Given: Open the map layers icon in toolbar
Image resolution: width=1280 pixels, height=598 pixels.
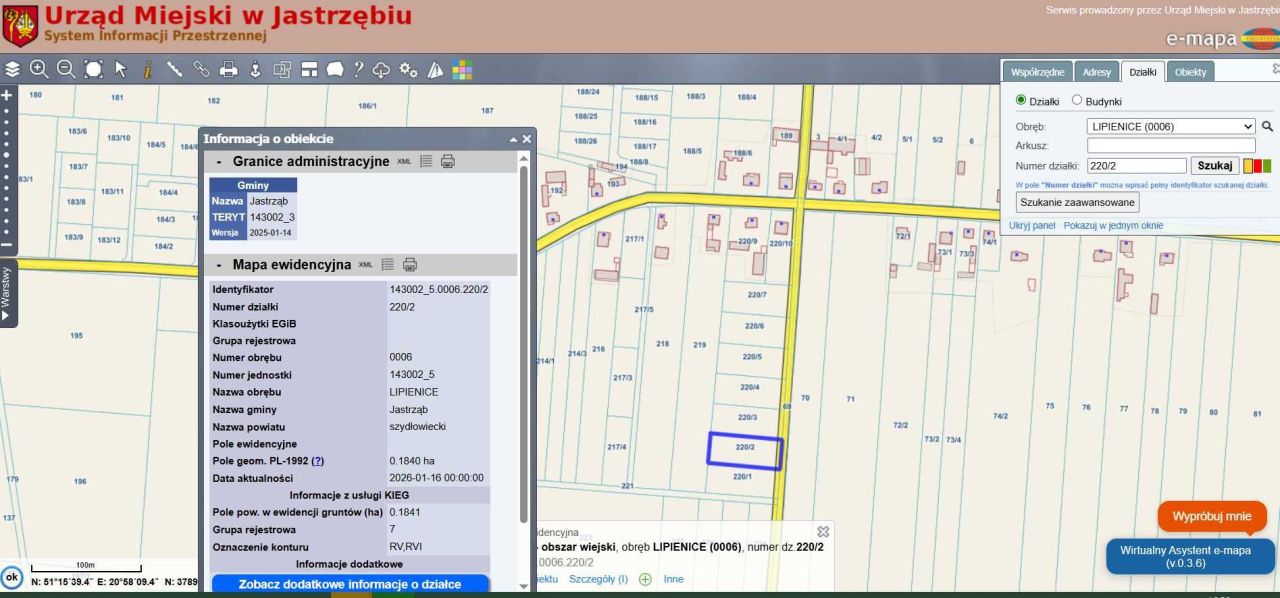Looking at the screenshot, I should [x=14, y=70].
